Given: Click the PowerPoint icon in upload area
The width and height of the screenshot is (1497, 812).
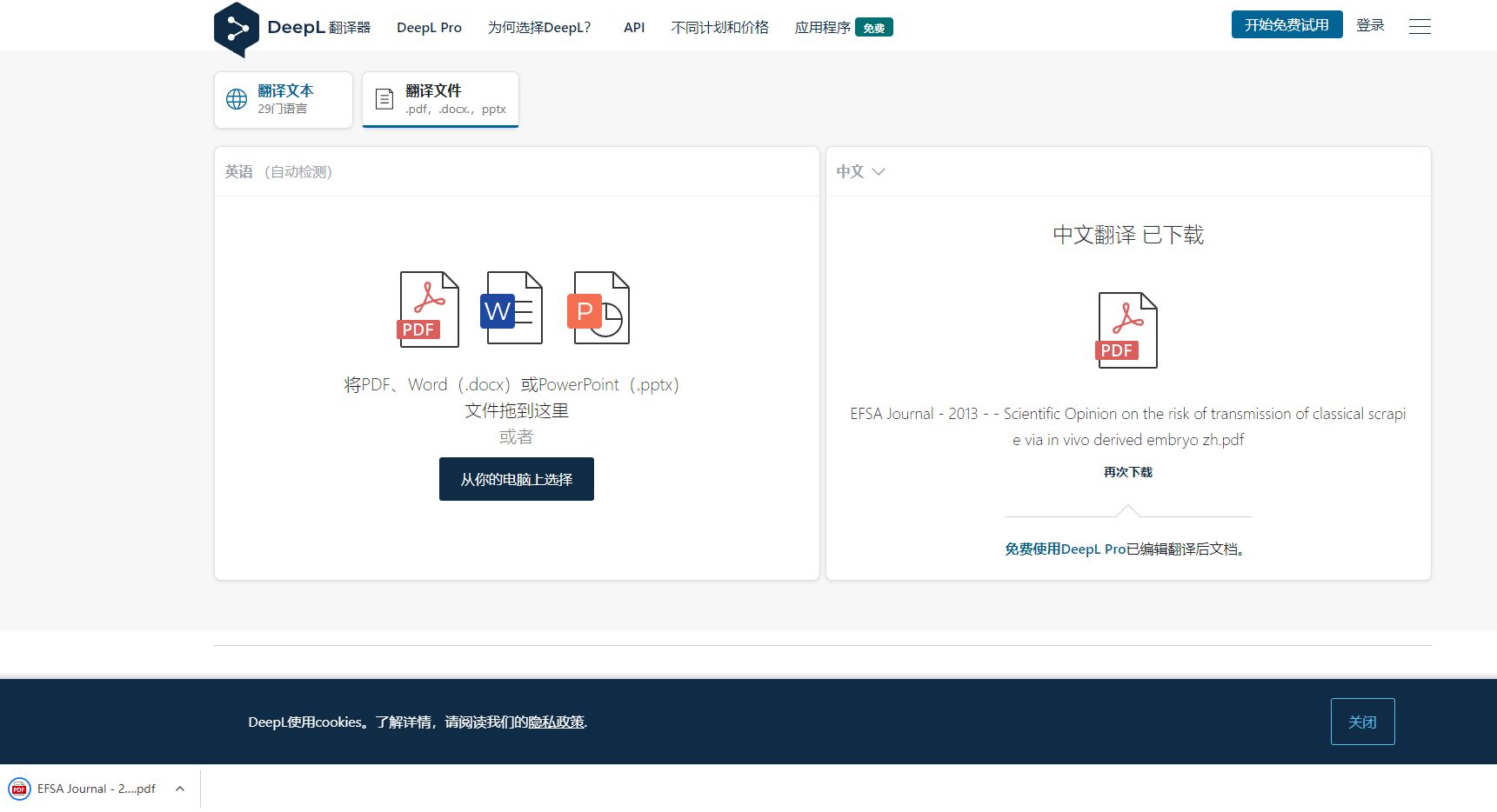Looking at the screenshot, I should [598, 308].
